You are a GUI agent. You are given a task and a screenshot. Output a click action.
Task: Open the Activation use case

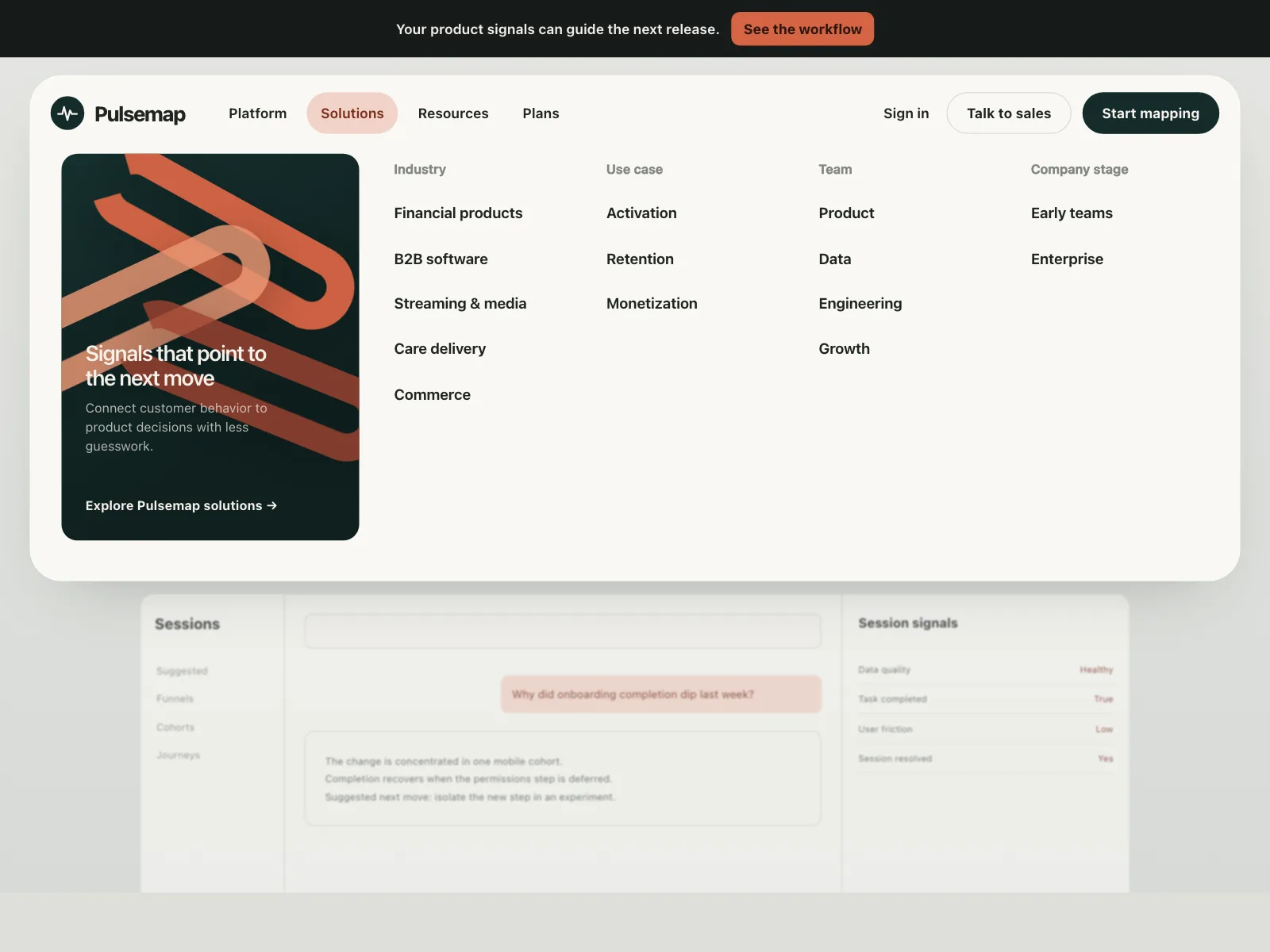[641, 213]
